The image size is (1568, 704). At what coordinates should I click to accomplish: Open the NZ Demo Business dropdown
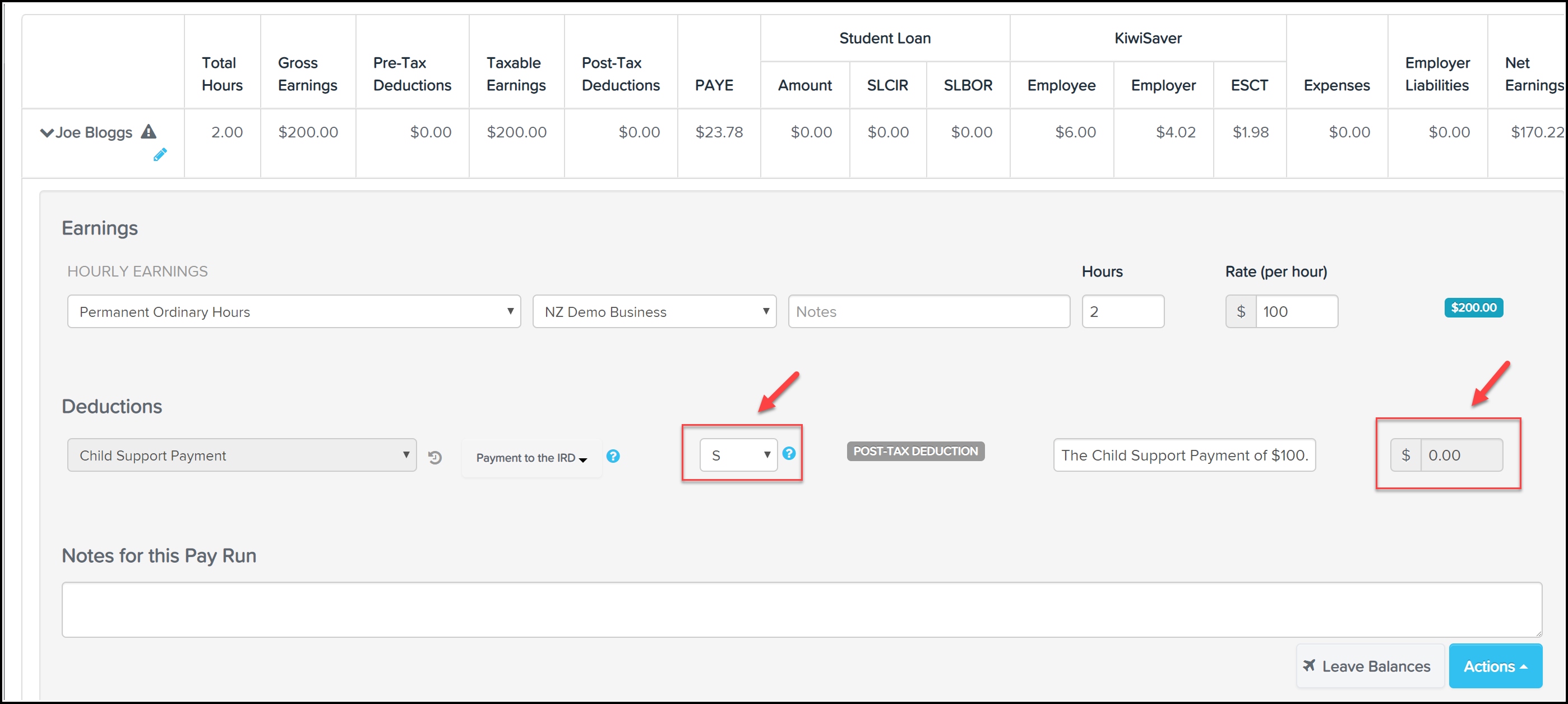click(654, 312)
